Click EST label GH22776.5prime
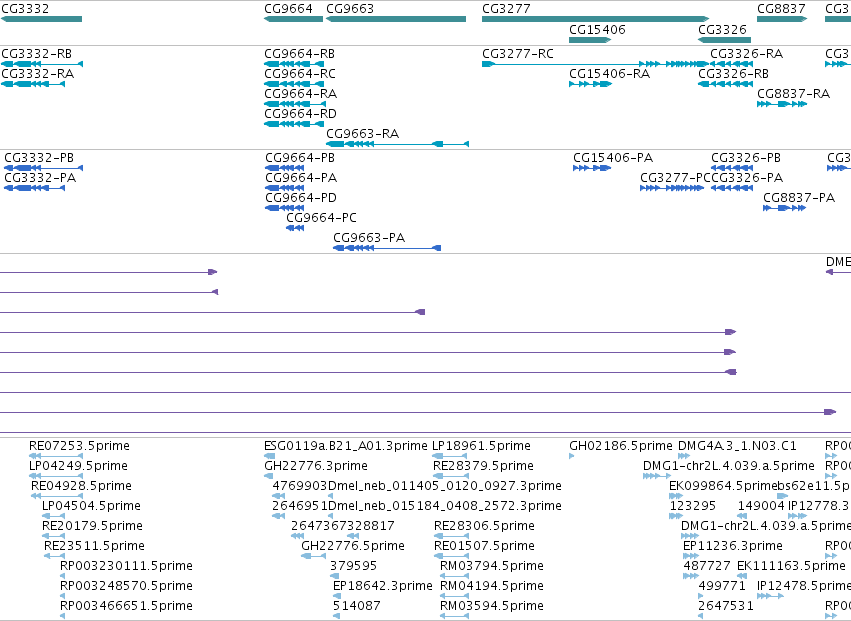851x621 pixels. (353, 546)
